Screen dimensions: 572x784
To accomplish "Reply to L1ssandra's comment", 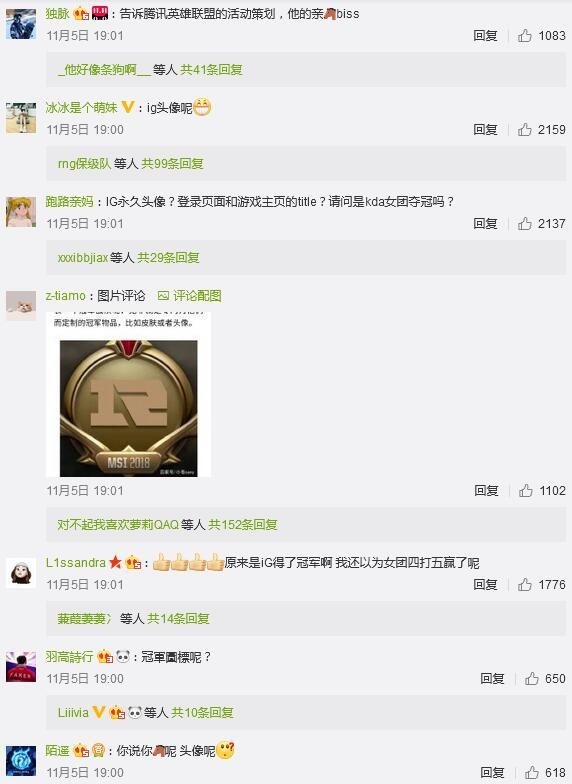I will coord(485,584).
